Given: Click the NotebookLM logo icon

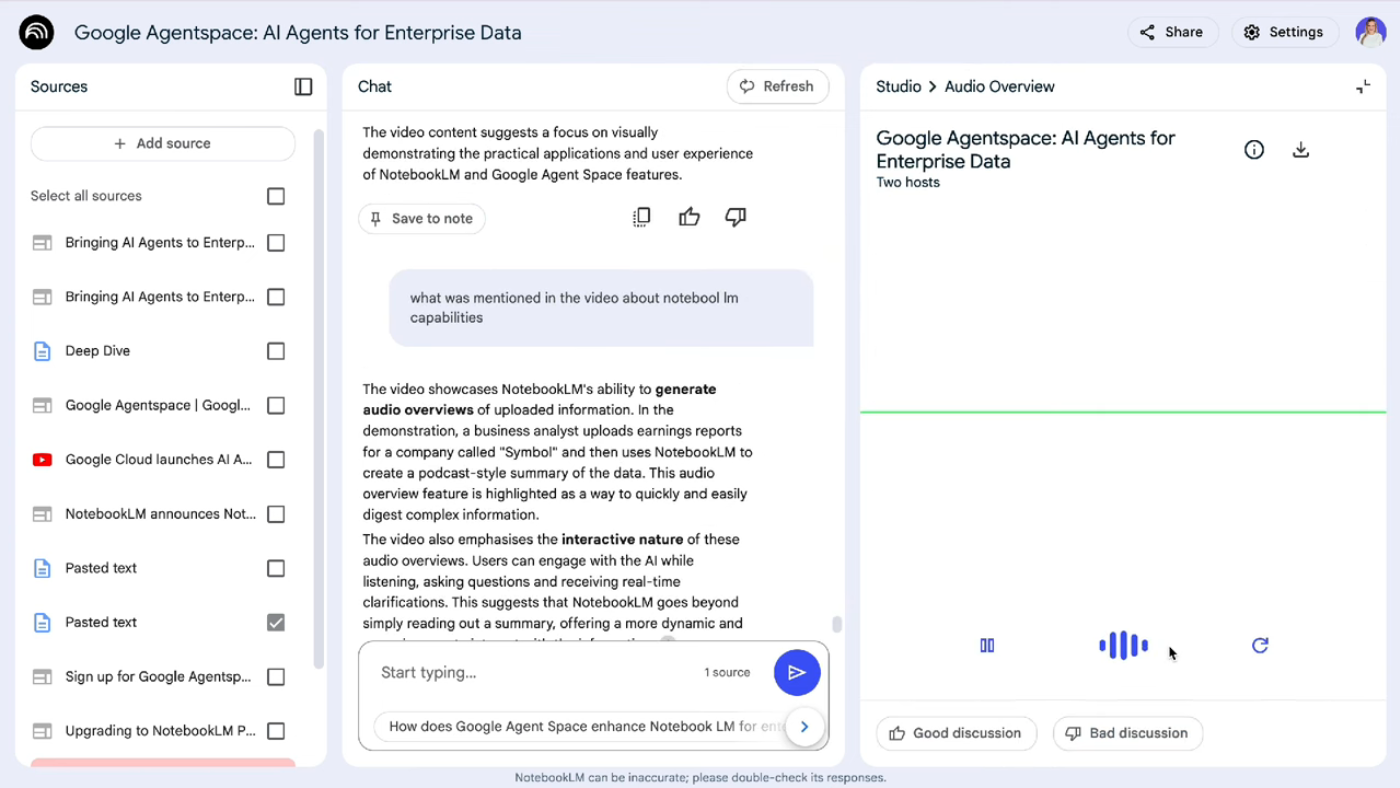Looking at the screenshot, I should click(x=37, y=32).
